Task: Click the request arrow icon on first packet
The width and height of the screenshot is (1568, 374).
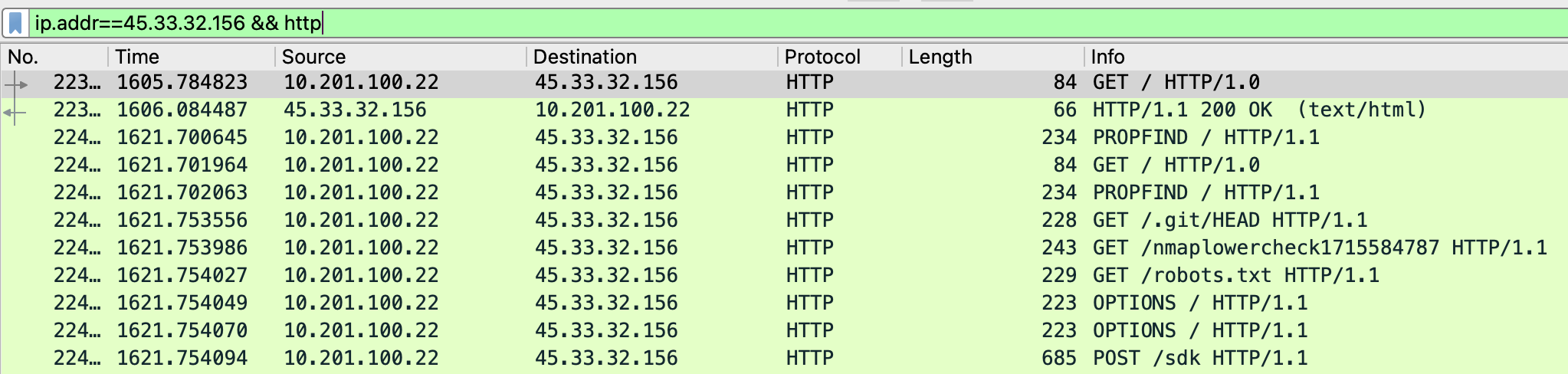Action: (x=16, y=84)
